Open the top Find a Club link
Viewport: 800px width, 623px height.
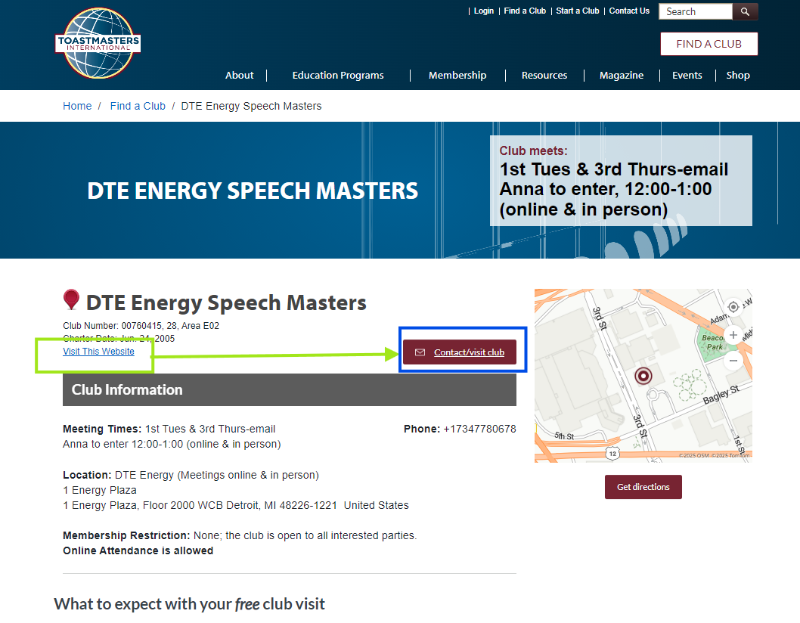(x=524, y=11)
